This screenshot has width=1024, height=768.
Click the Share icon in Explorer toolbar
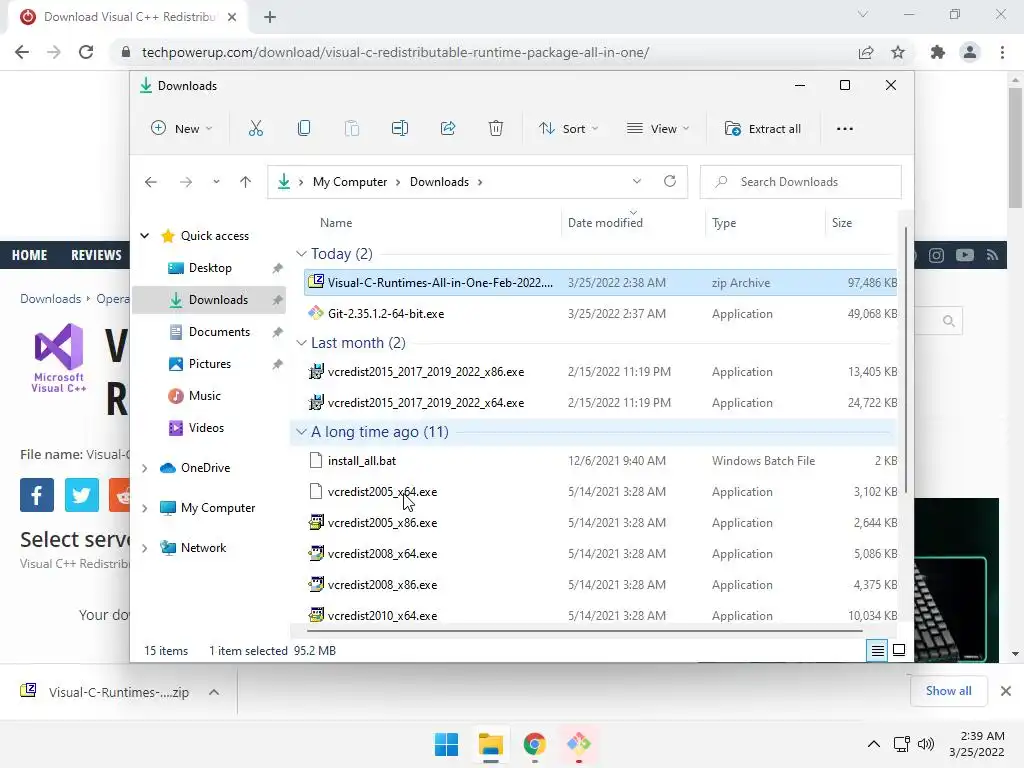tap(448, 129)
